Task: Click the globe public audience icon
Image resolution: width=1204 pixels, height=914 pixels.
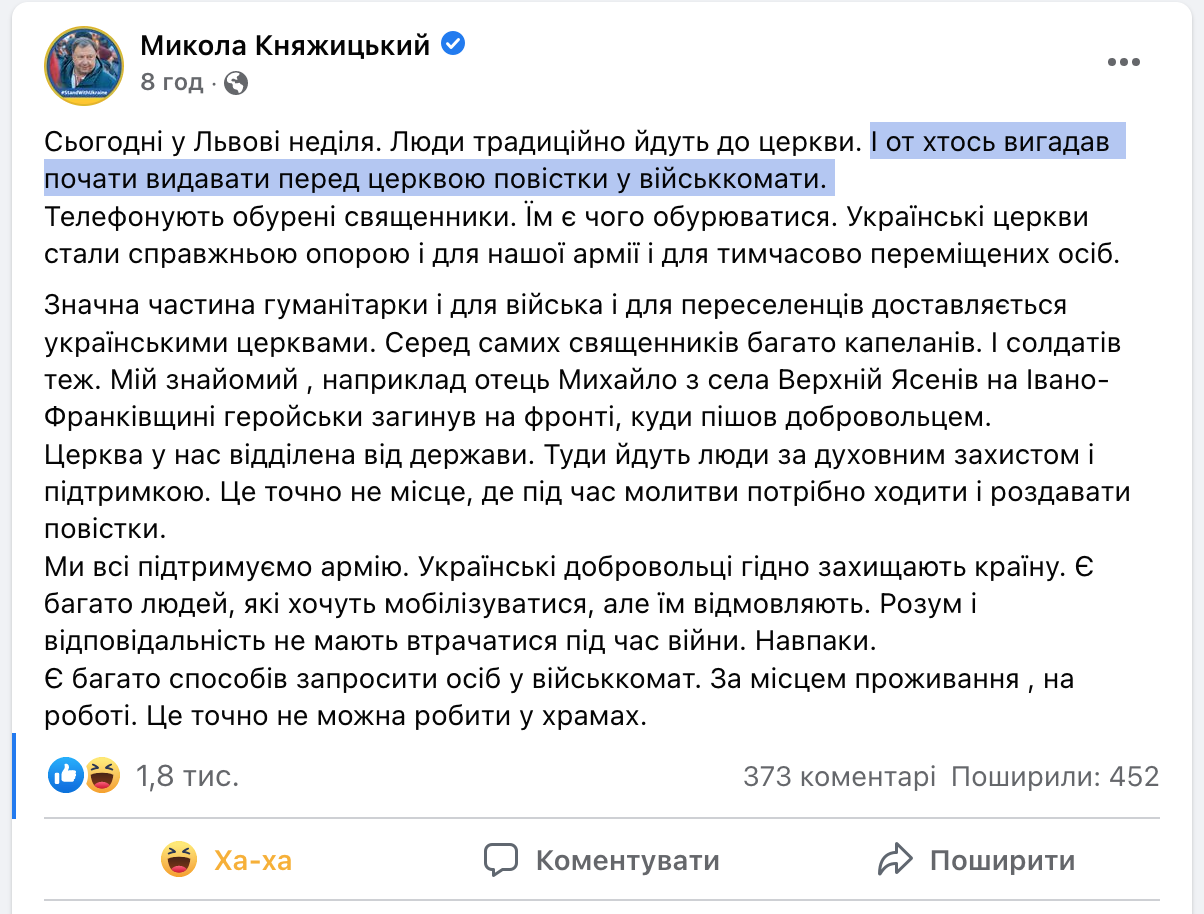Action: coord(236,83)
